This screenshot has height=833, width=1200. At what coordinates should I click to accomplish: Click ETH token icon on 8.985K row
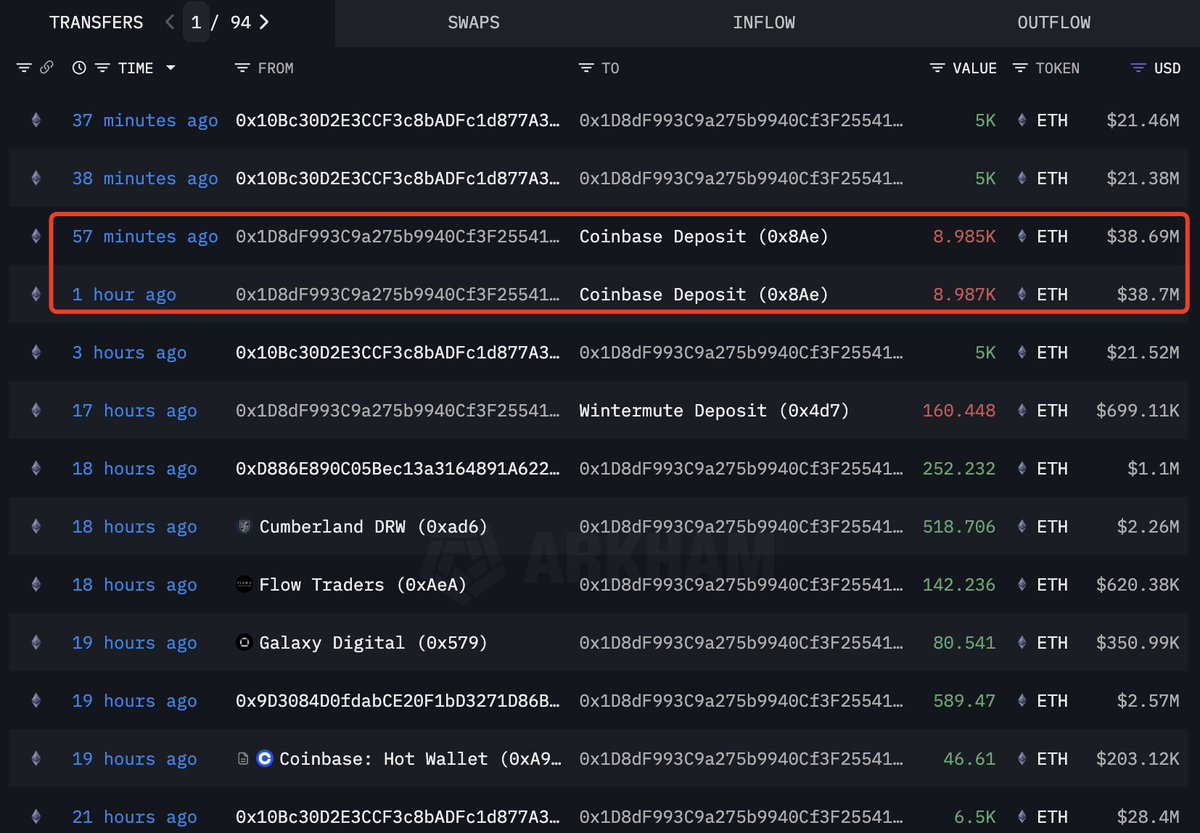point(1022,236)
